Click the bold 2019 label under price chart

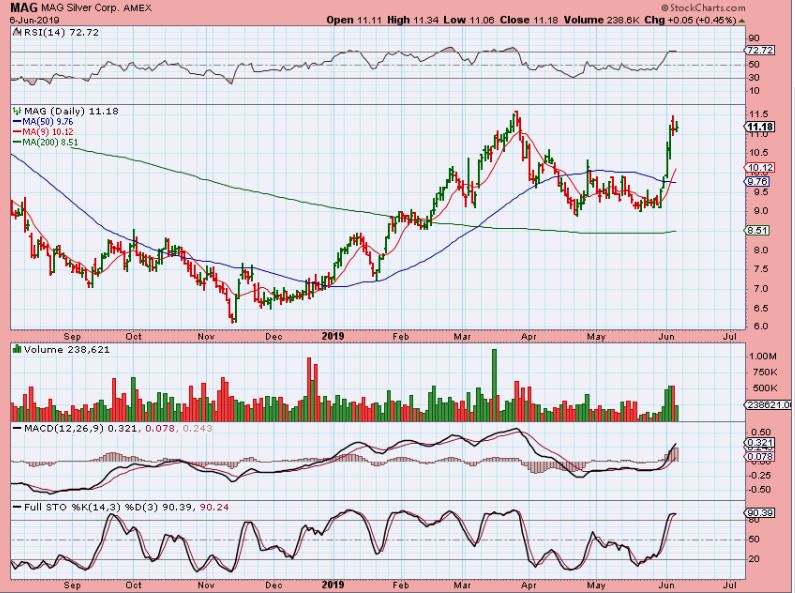[x=333, y=336]
